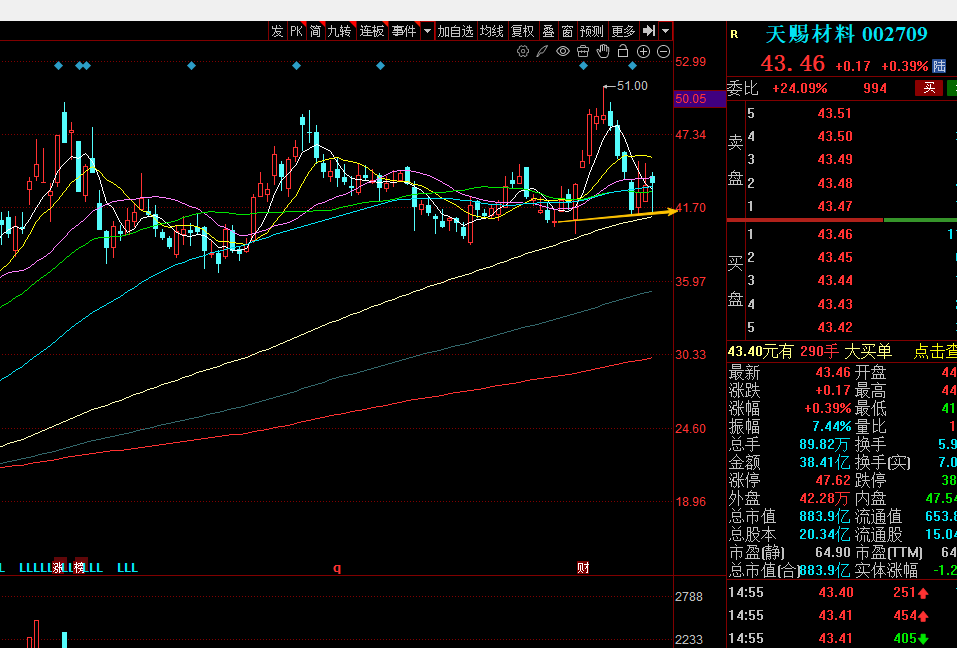Click the 发 toolbar button

[278, 31]
